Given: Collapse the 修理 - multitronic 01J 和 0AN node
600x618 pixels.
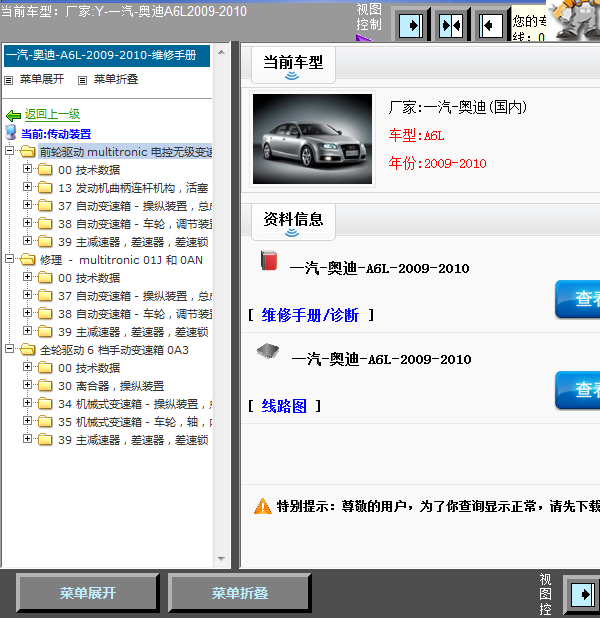Looking at the screenshot, I should click(9, 259).
